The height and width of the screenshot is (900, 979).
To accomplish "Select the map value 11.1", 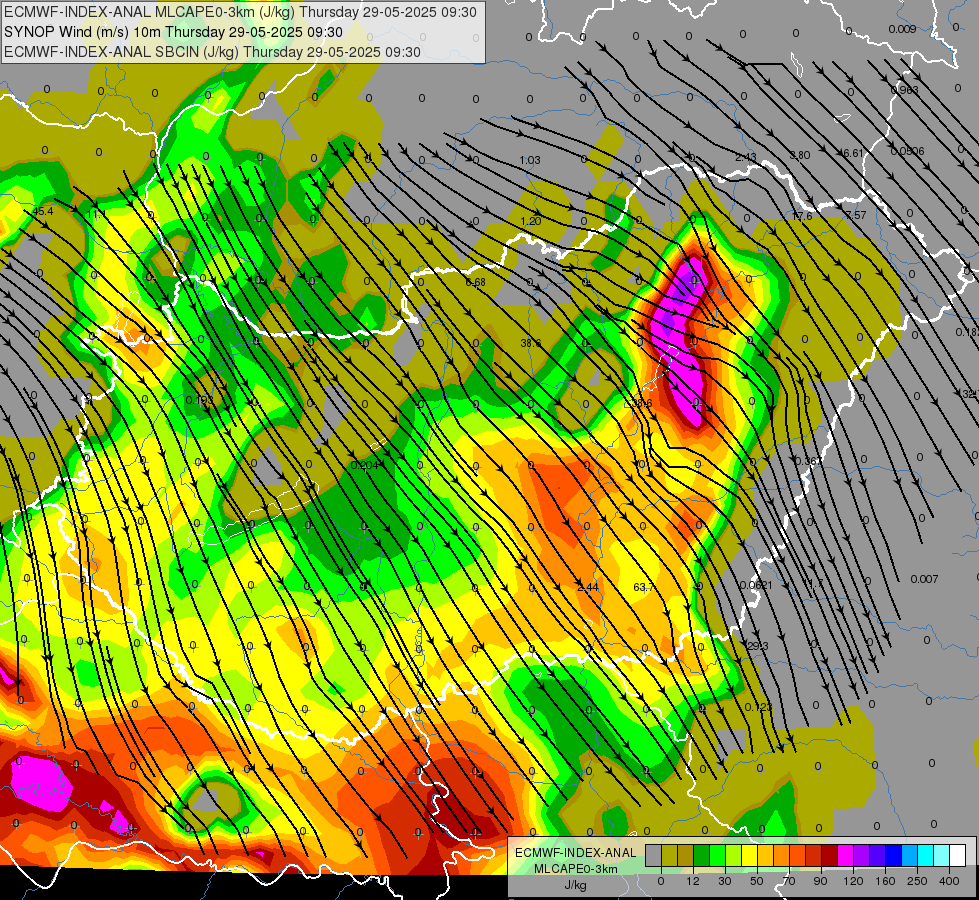I will [x=96, y=214].
